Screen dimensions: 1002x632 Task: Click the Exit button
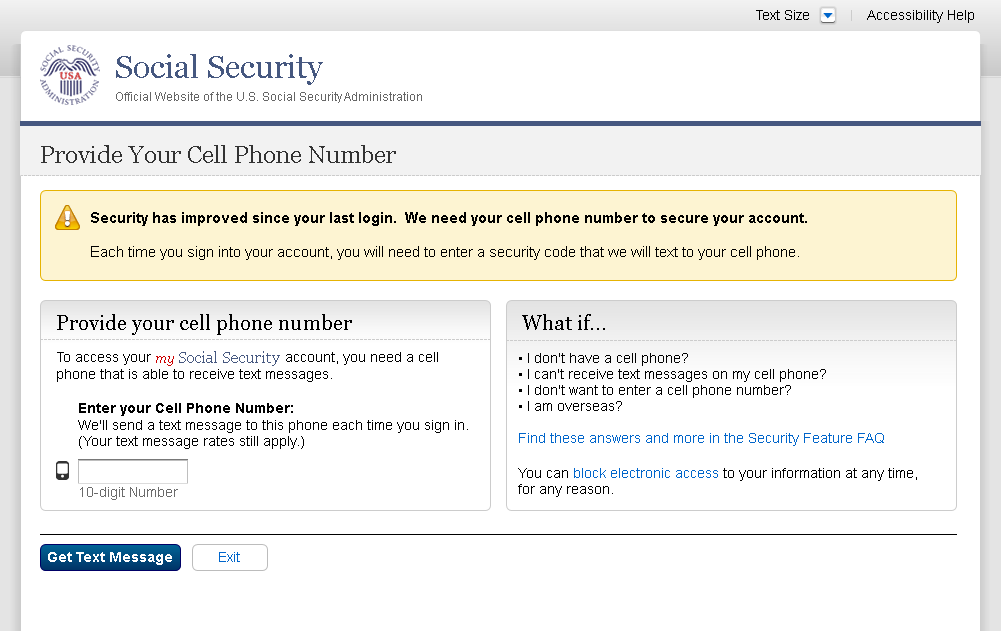coord(229,557)
